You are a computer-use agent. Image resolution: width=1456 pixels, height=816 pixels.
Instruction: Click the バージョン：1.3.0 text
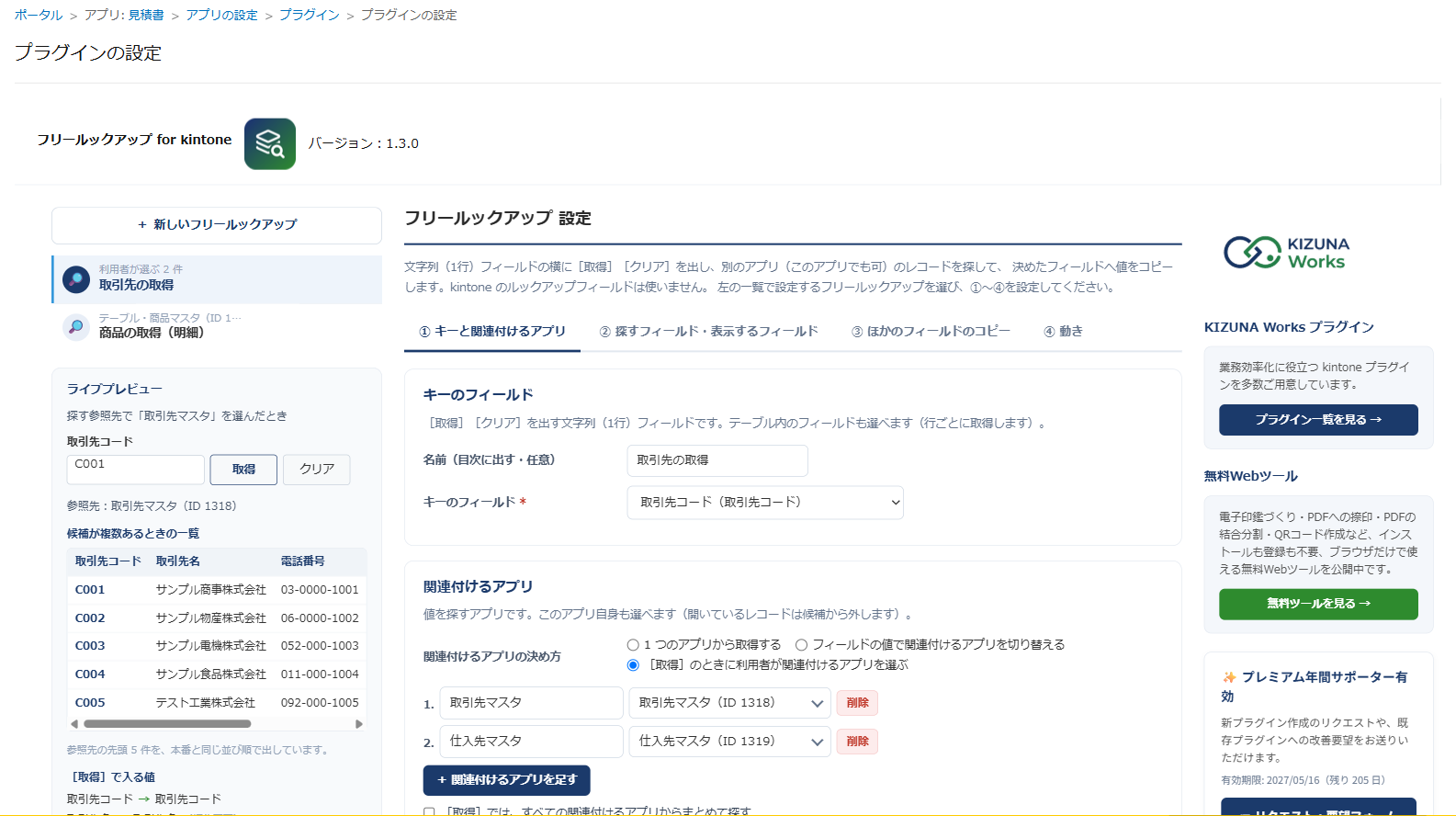[363, 143]
